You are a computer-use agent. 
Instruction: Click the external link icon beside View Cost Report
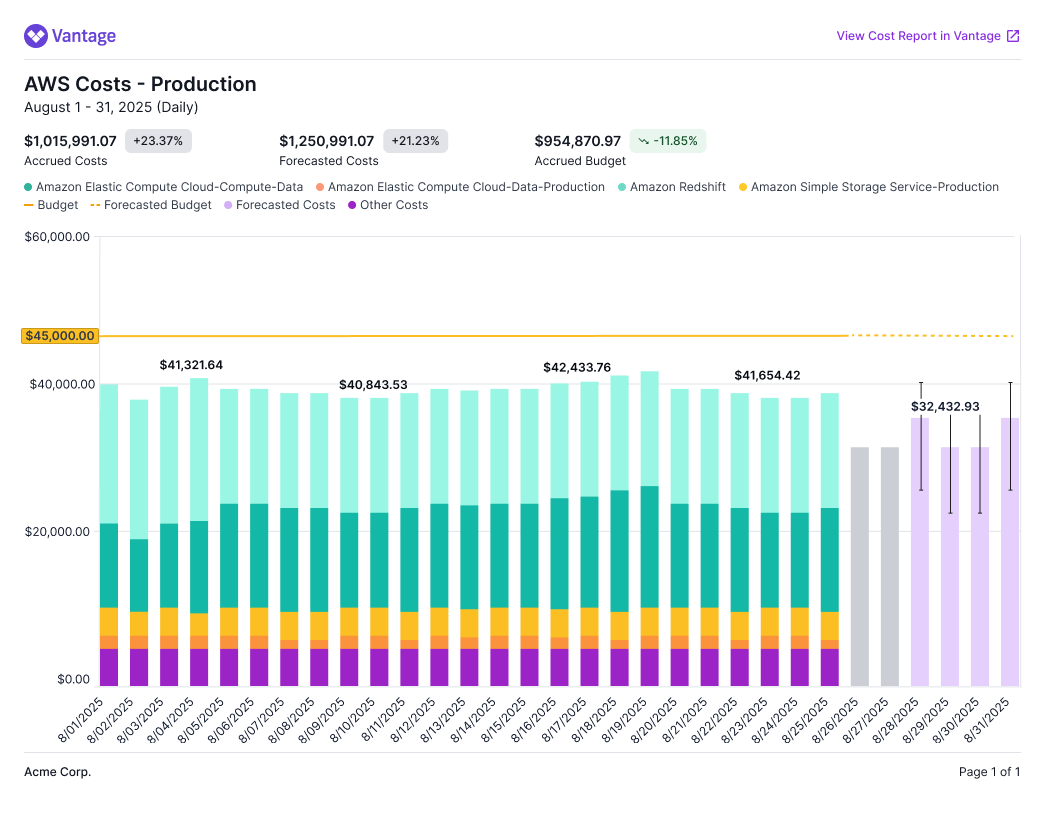click(x=1013, y=37)
